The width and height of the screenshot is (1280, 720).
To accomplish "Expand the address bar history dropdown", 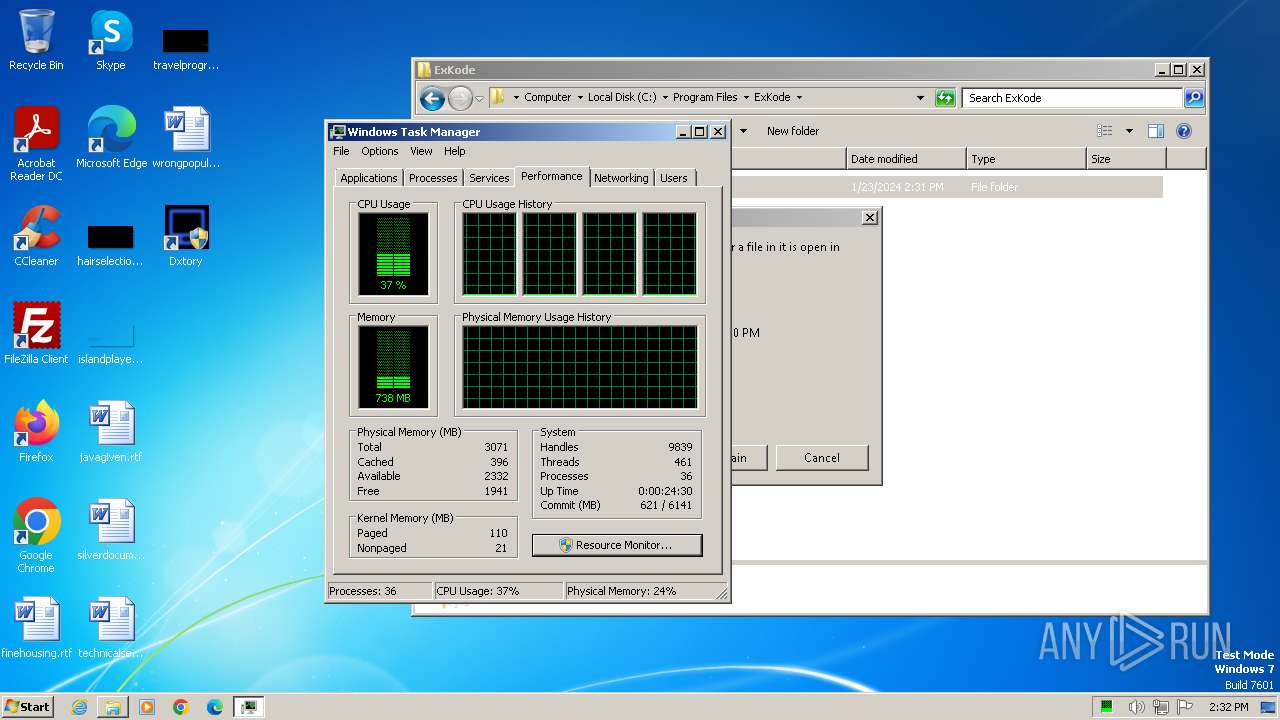I will pos(920,98).
